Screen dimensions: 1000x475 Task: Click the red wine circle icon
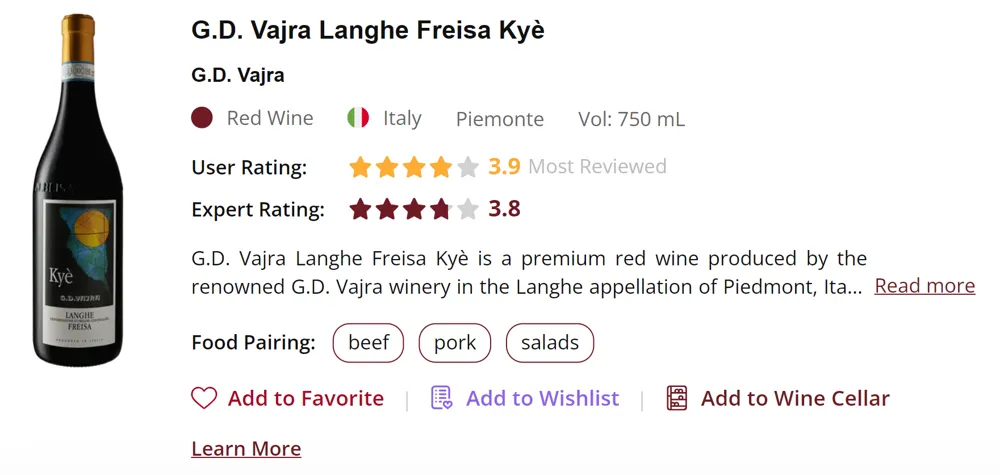[x=202, y=118]
